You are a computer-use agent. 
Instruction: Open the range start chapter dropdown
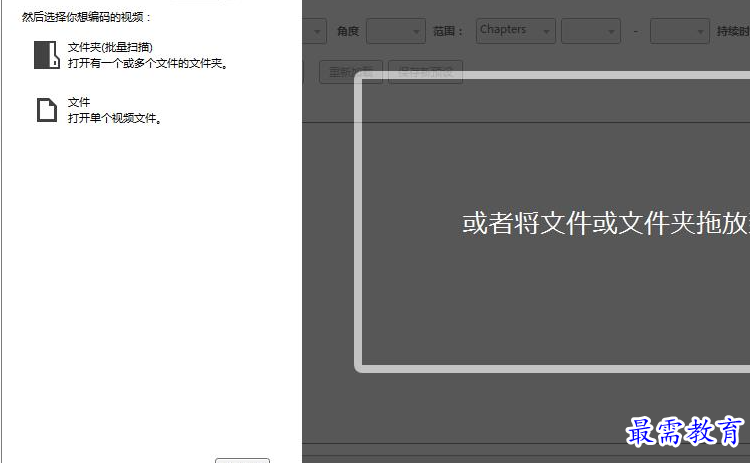coord(591,31)
